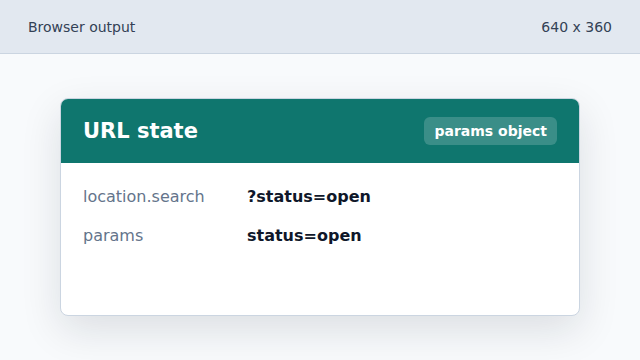
Task: Click the '640 x 360' dimensions text
Action: pyautogui.click(x=576, y=27)
